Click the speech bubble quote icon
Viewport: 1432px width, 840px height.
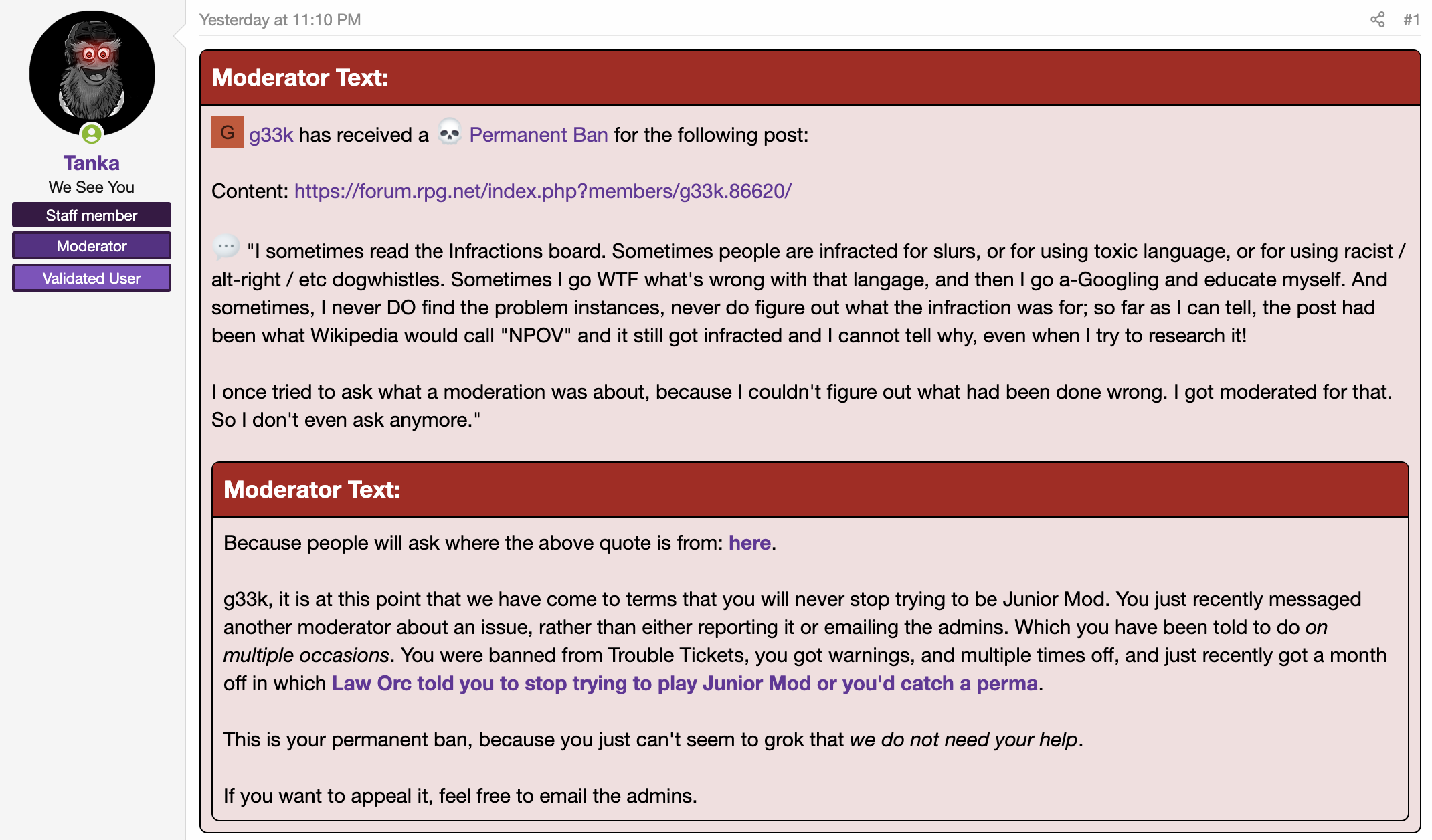(x=226, y=247)
